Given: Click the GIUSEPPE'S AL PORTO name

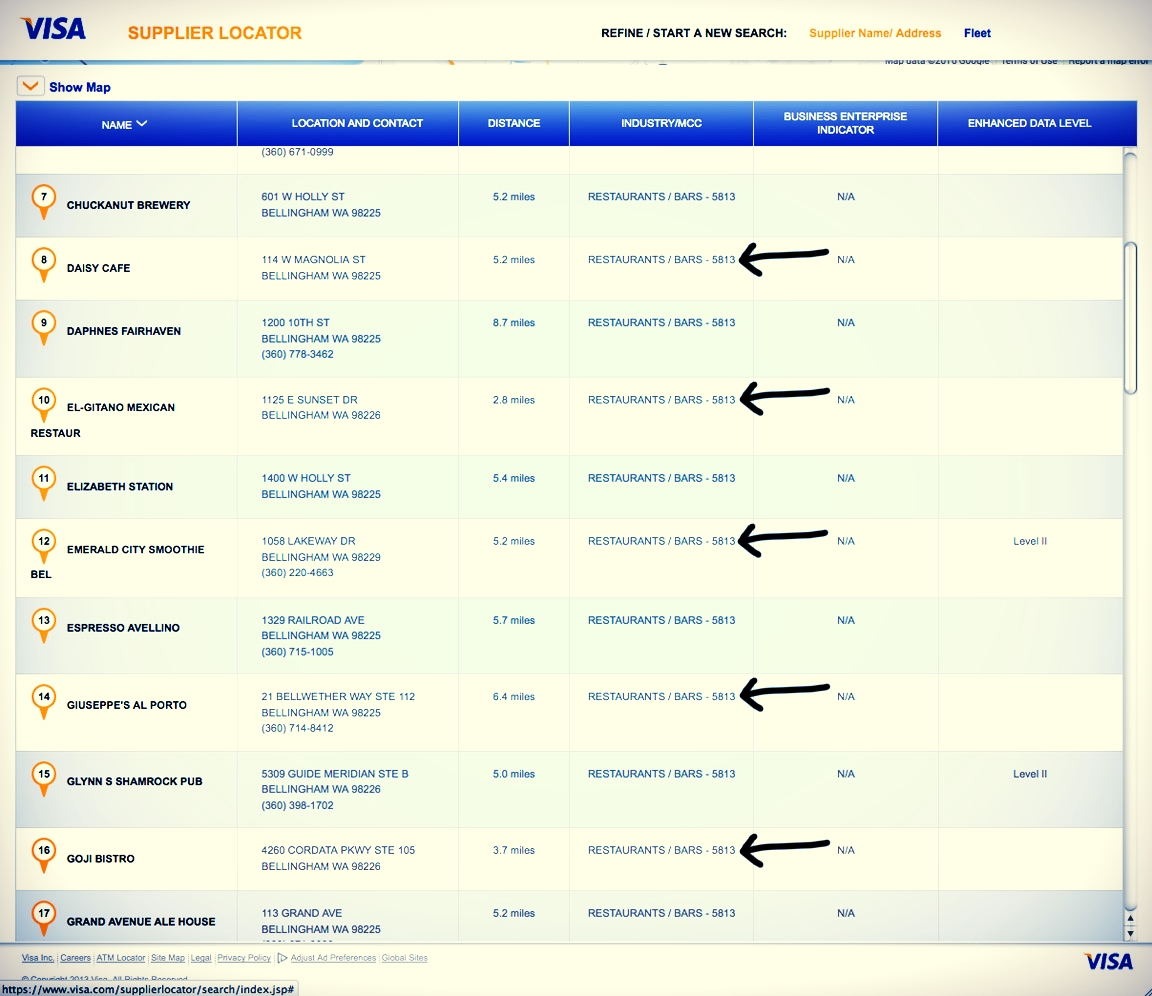Looking at the screenshot, I should tap(127, 705).
